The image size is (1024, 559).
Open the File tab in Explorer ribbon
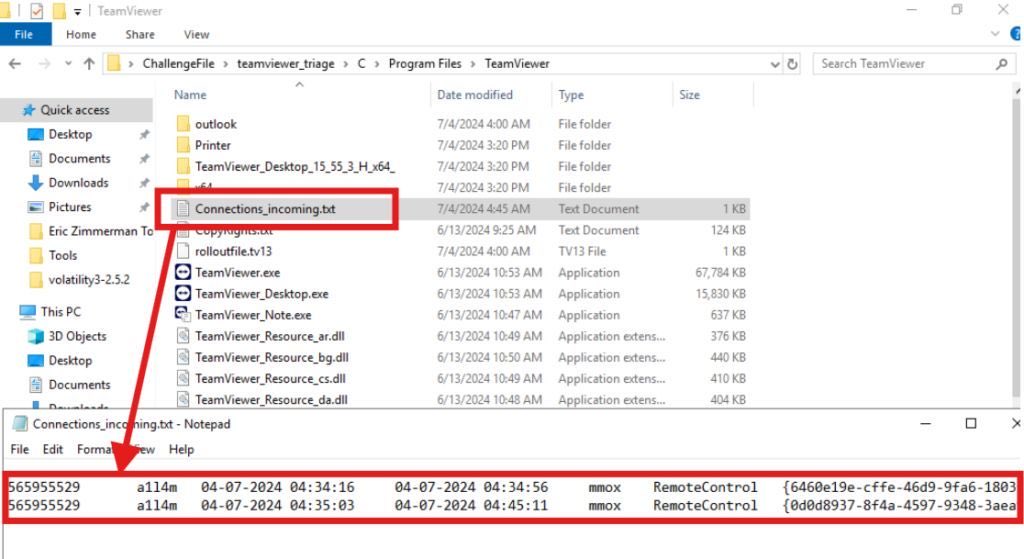(x=24, y=35)
